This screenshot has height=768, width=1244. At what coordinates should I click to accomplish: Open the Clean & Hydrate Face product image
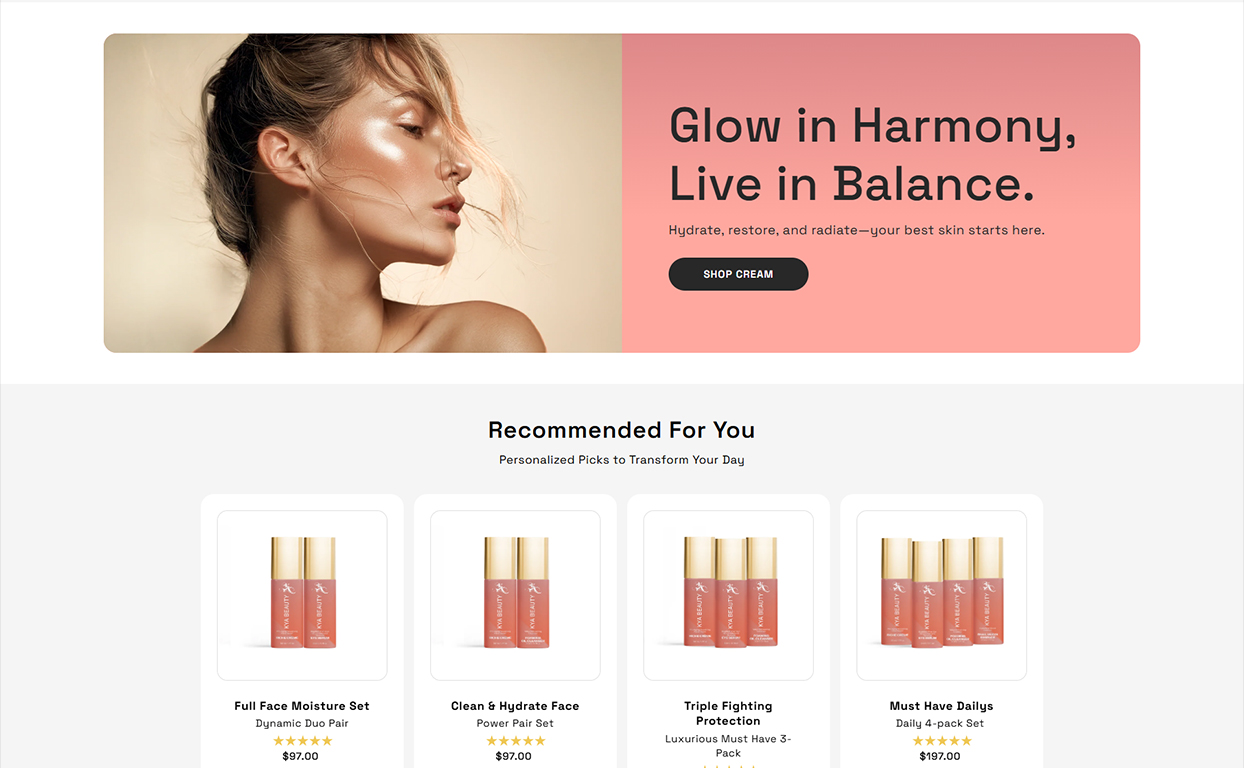(515, 596)
